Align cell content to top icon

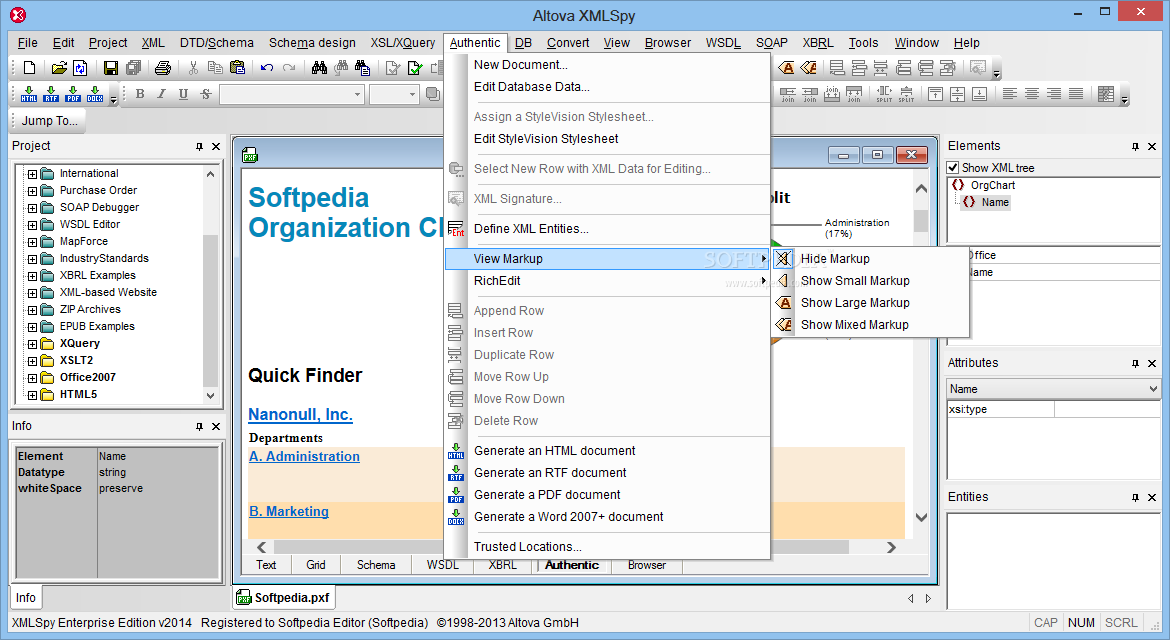[935, 94]
